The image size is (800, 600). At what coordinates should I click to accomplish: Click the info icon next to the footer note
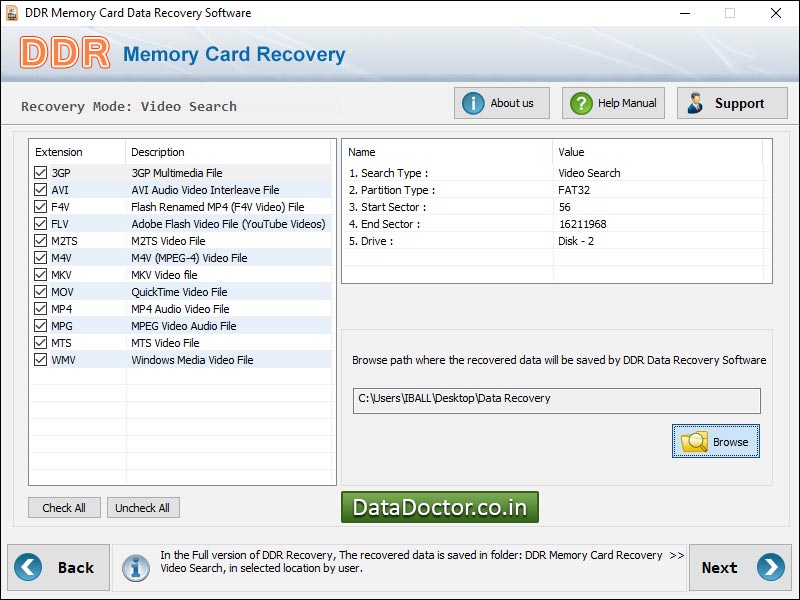(x=137, y=567)
